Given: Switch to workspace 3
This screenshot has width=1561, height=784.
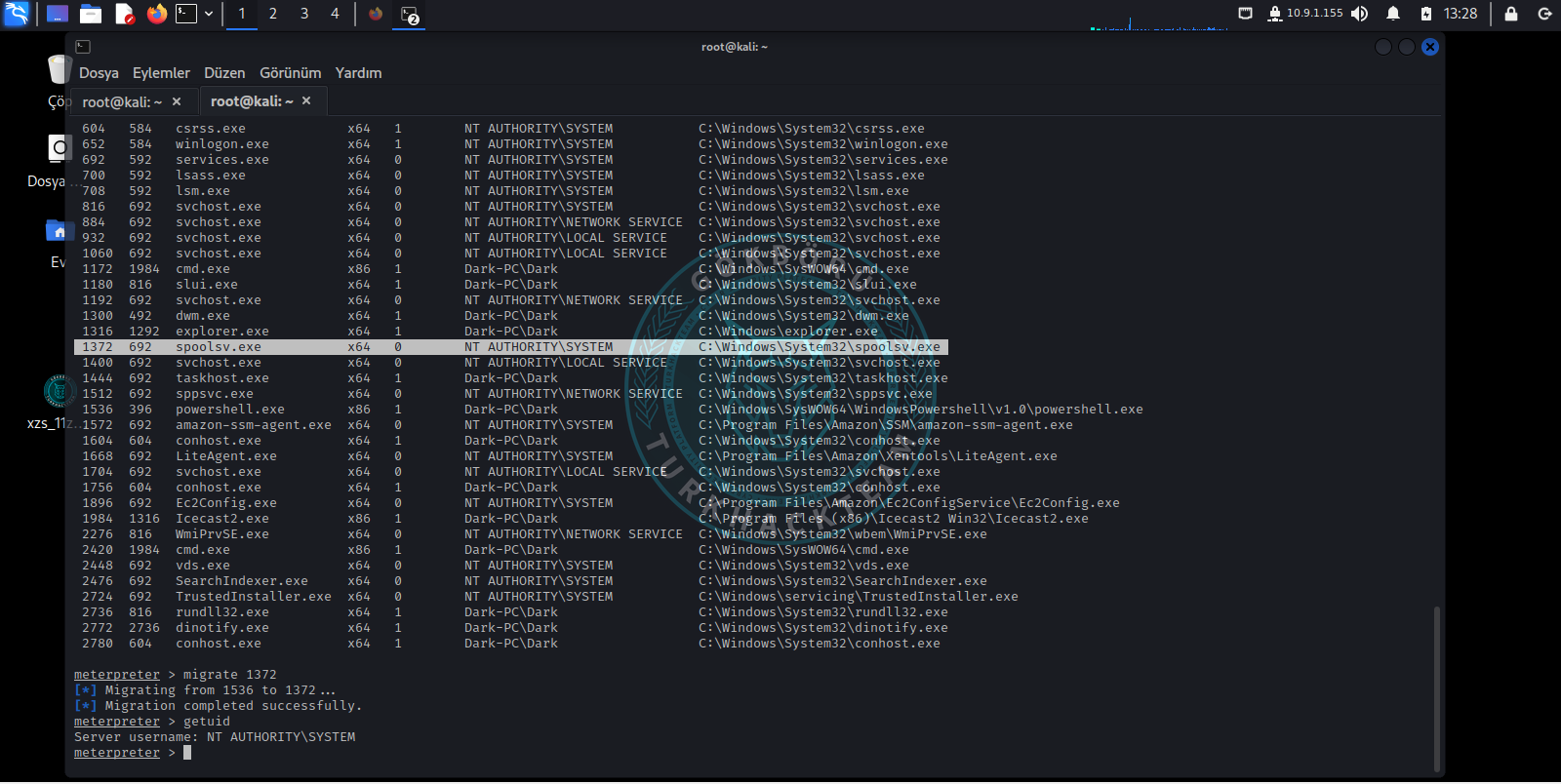Looking at the screenshot, I should coord(304,14).
